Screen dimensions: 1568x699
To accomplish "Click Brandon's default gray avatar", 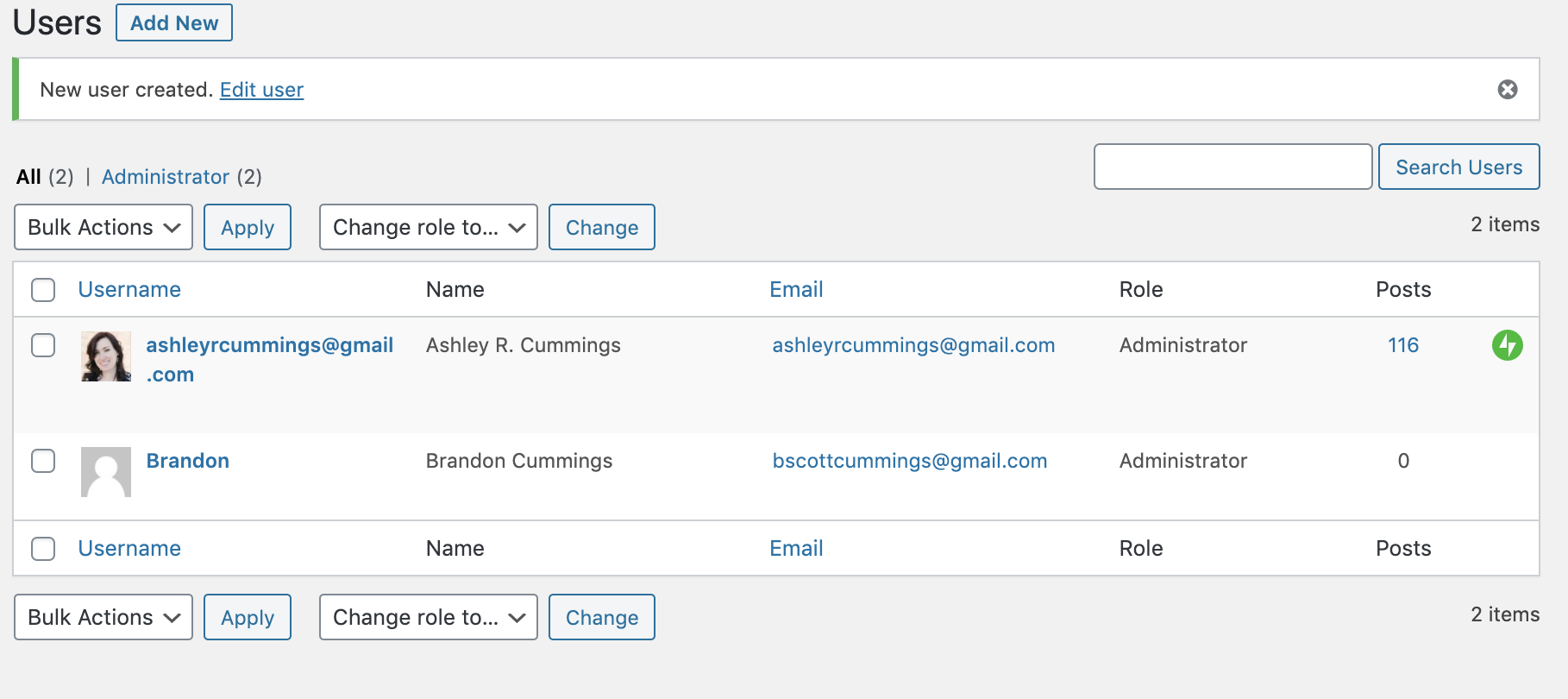I will [106, 472].
